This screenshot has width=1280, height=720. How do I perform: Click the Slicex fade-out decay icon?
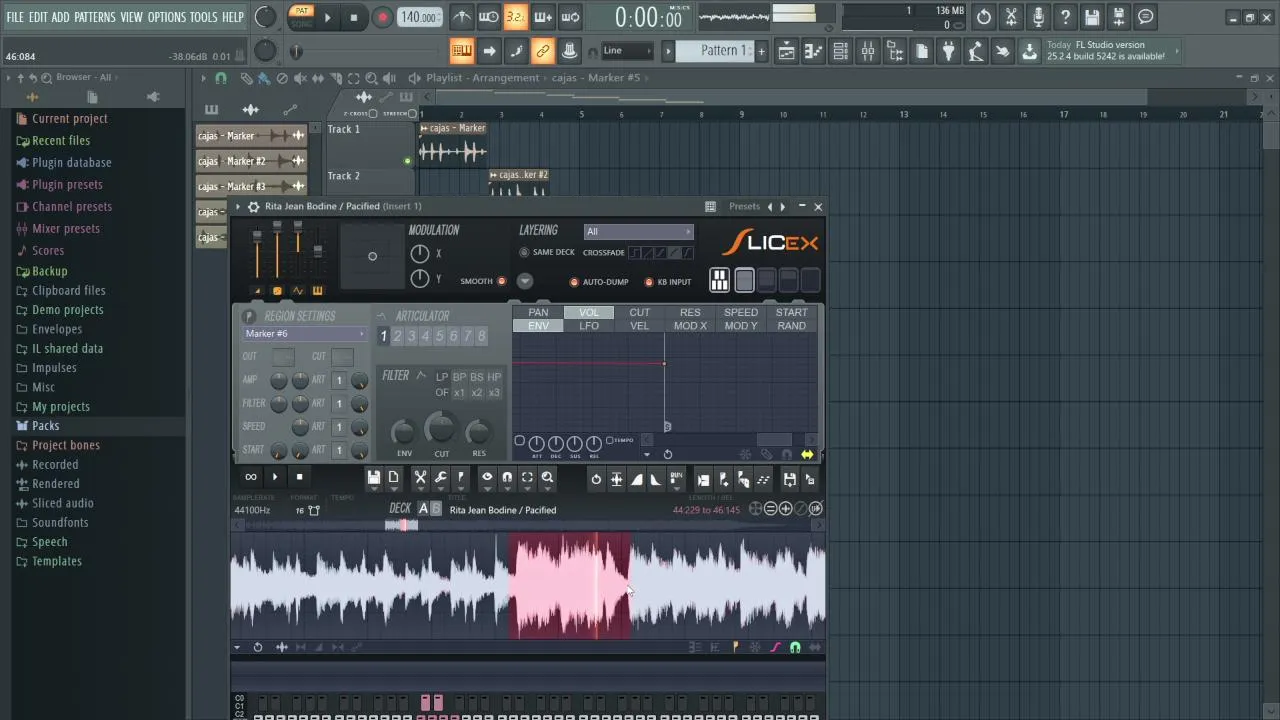(656, 479)
